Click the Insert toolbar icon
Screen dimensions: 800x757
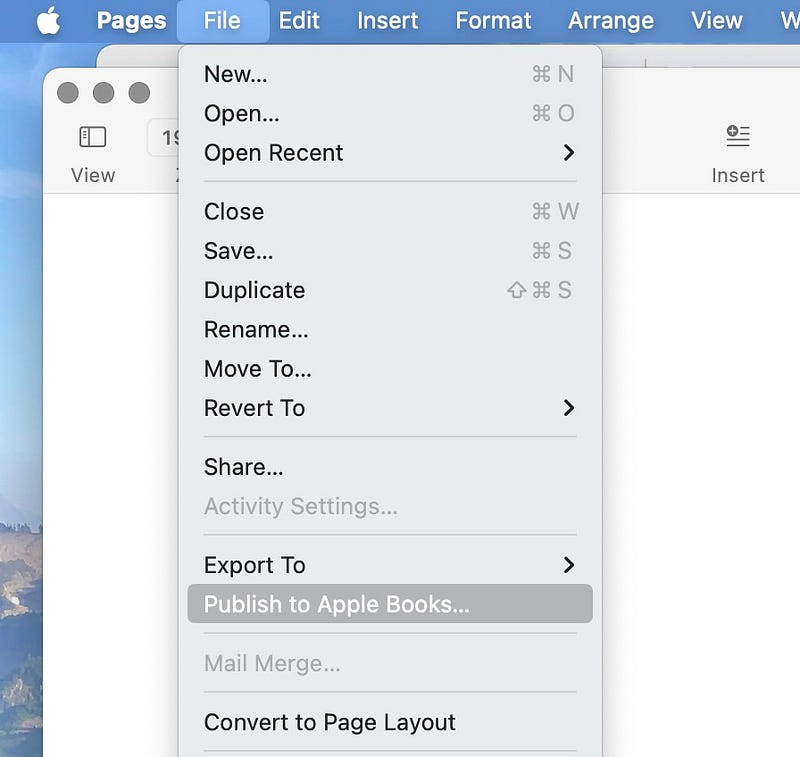[x=738, y=136]
